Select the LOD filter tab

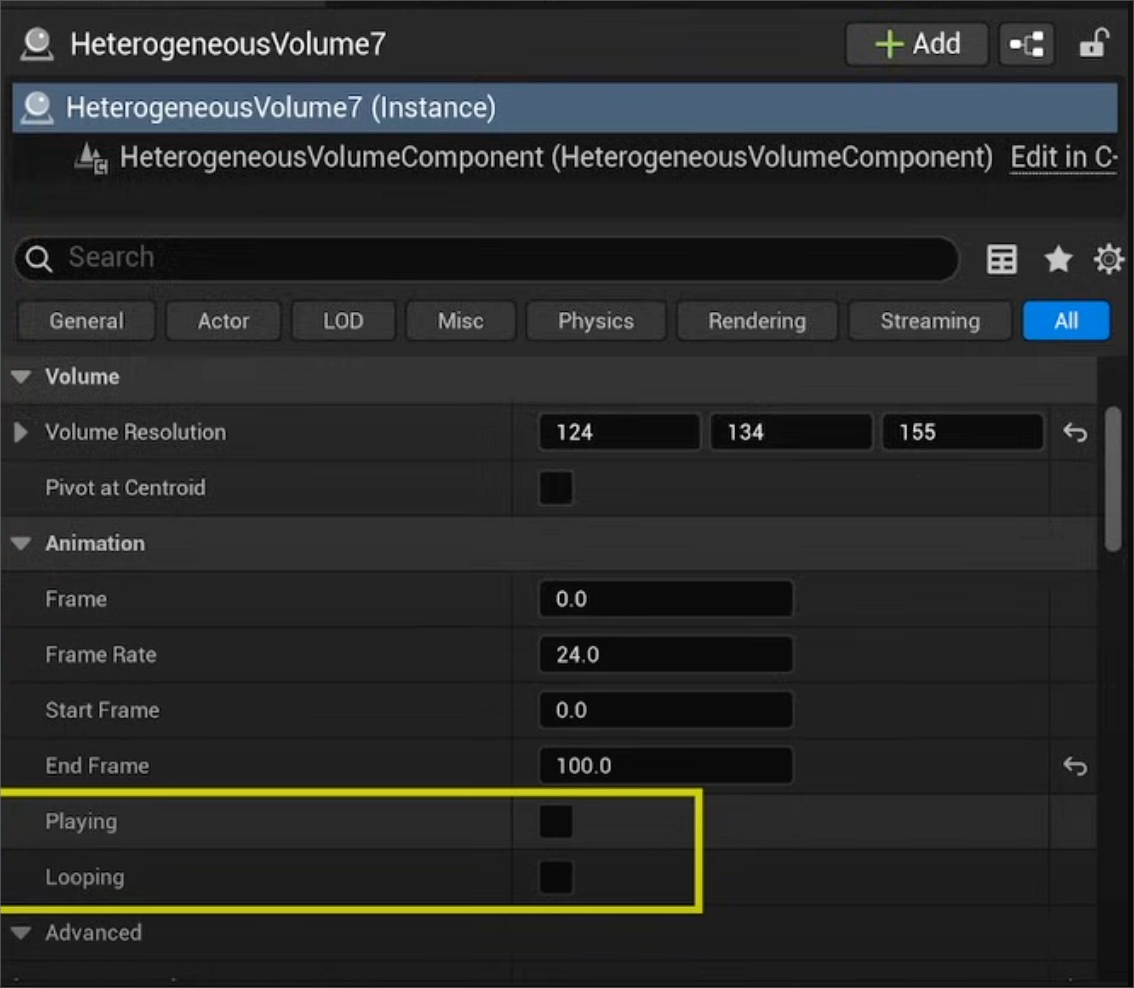(x=344, y=321)
